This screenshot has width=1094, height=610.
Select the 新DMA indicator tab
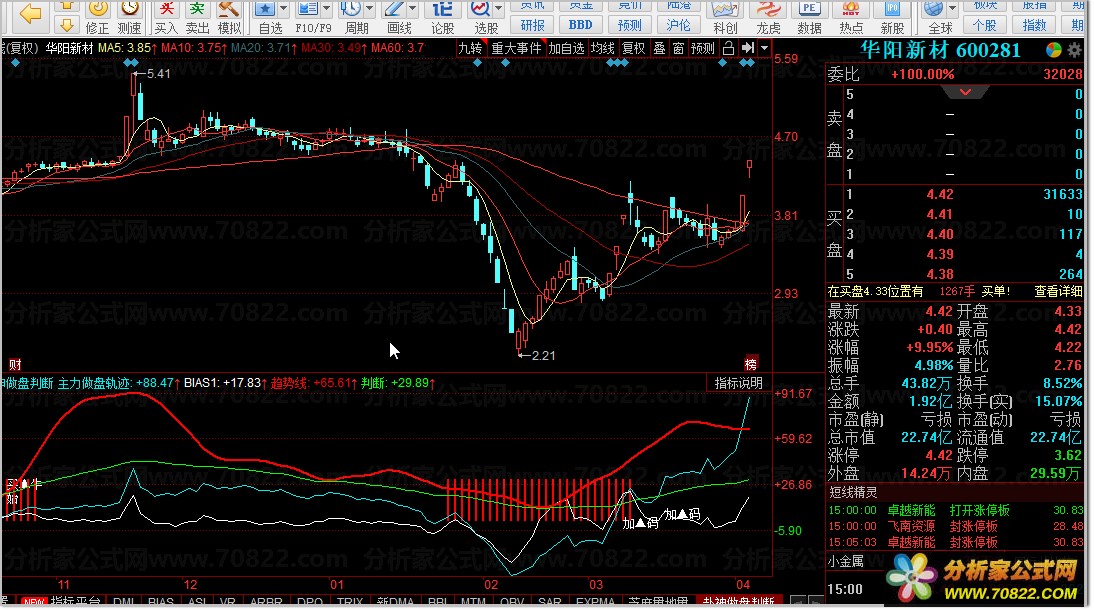(396, 602)
